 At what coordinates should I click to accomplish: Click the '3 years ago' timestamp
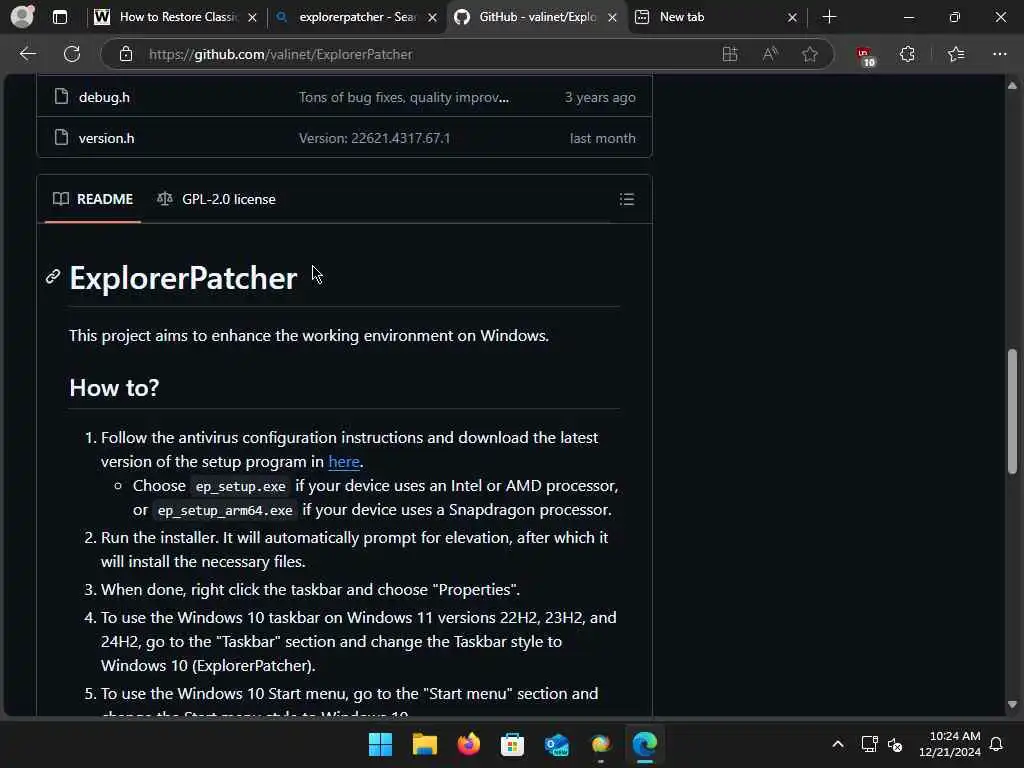coord(600,97)
